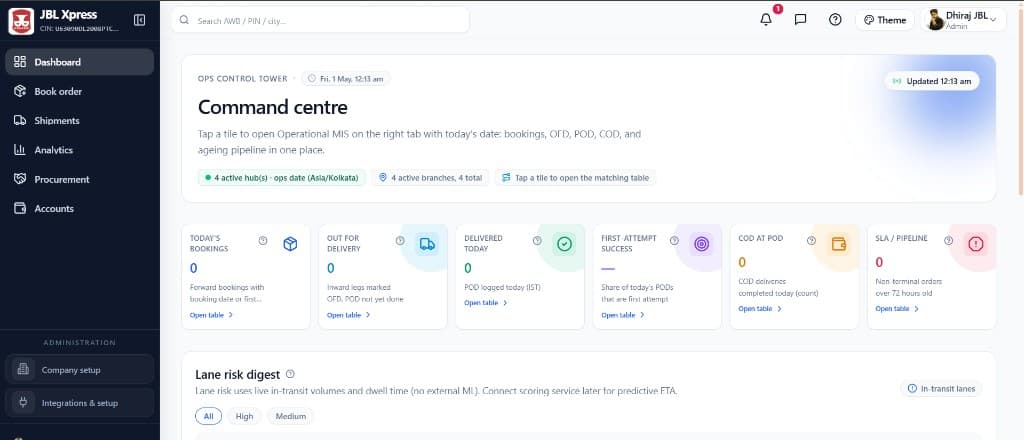Image resolution: width=1024 pixels, height=440 pixels.
Task: Show Lane risk digest help icon
Action: tap(290, 374)
